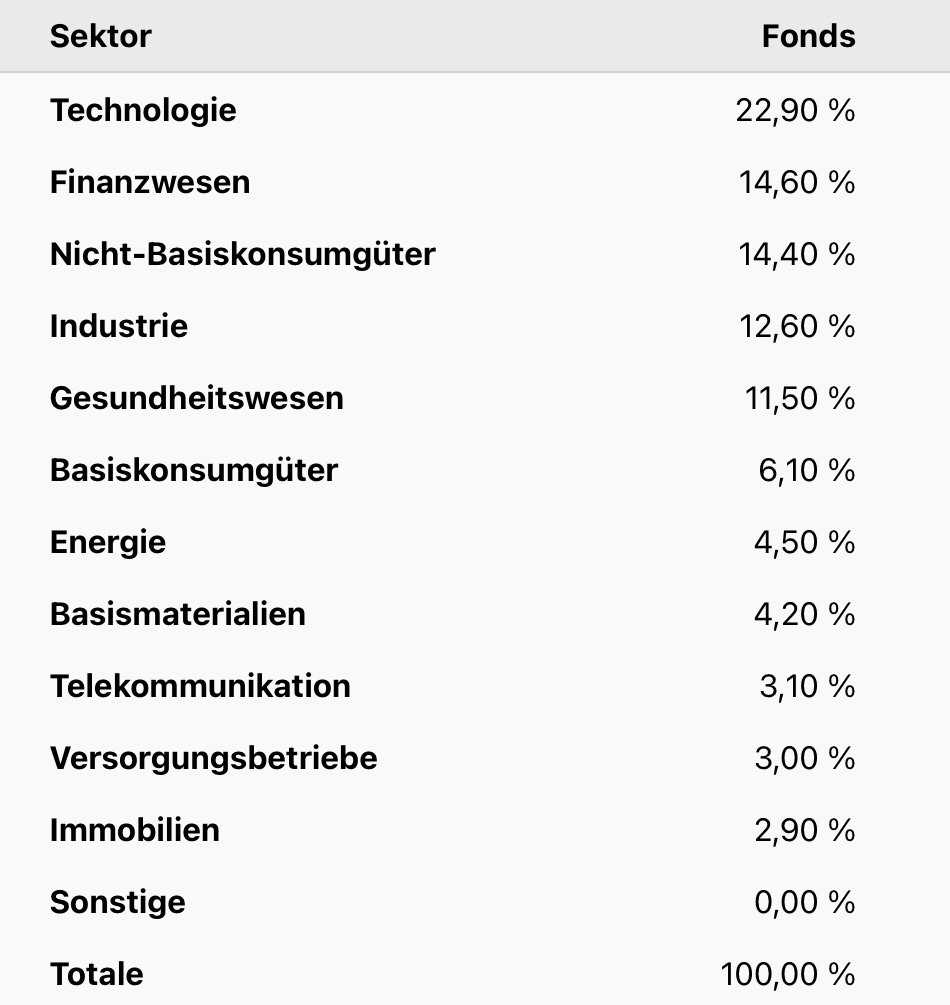The width and height of the screenshot is (950, 1005).
Task: Select the Technologie sector row label
Action: (x=143, y=110)
